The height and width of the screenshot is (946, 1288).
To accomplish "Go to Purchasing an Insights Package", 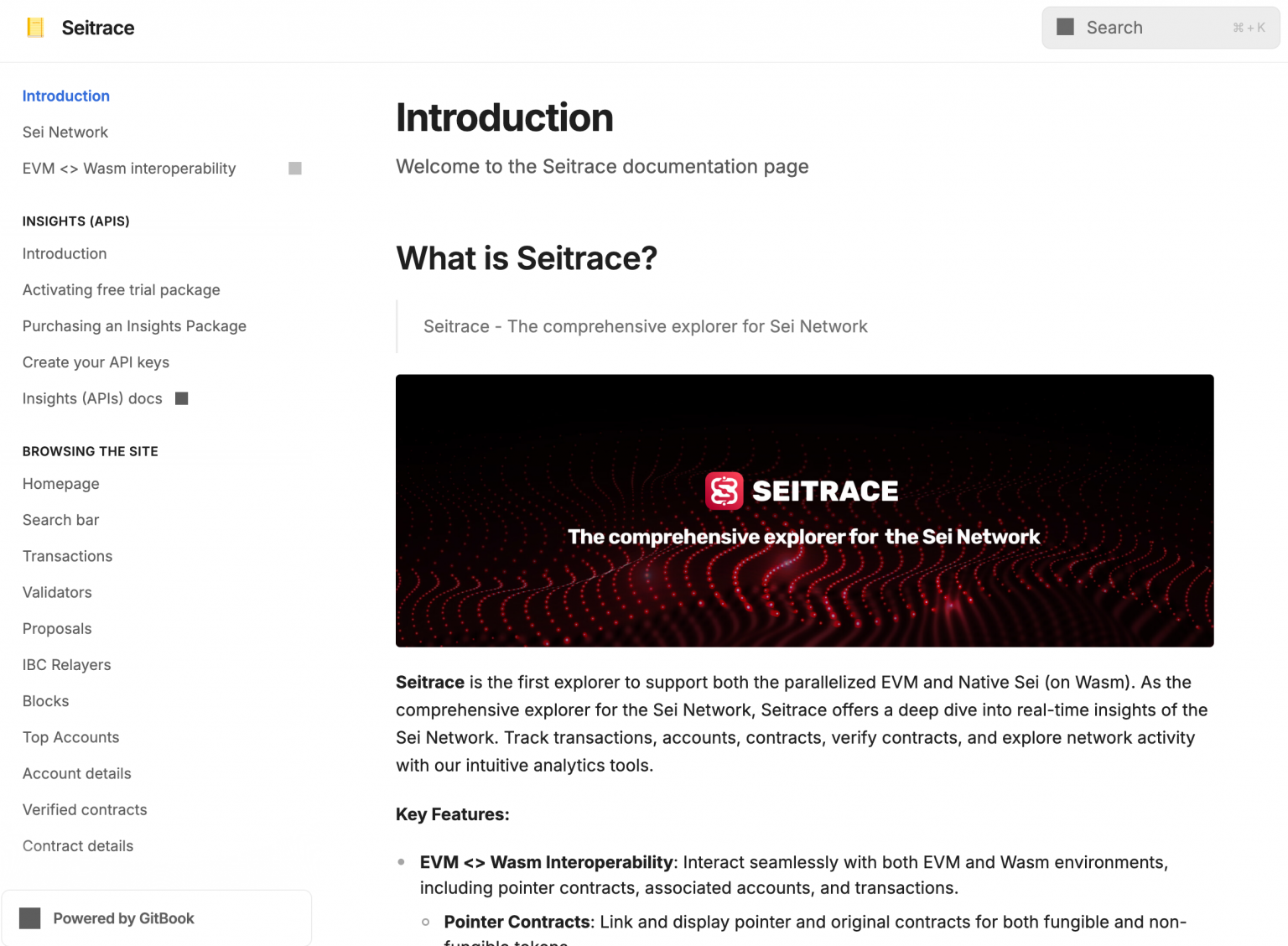I will [134, 326].
